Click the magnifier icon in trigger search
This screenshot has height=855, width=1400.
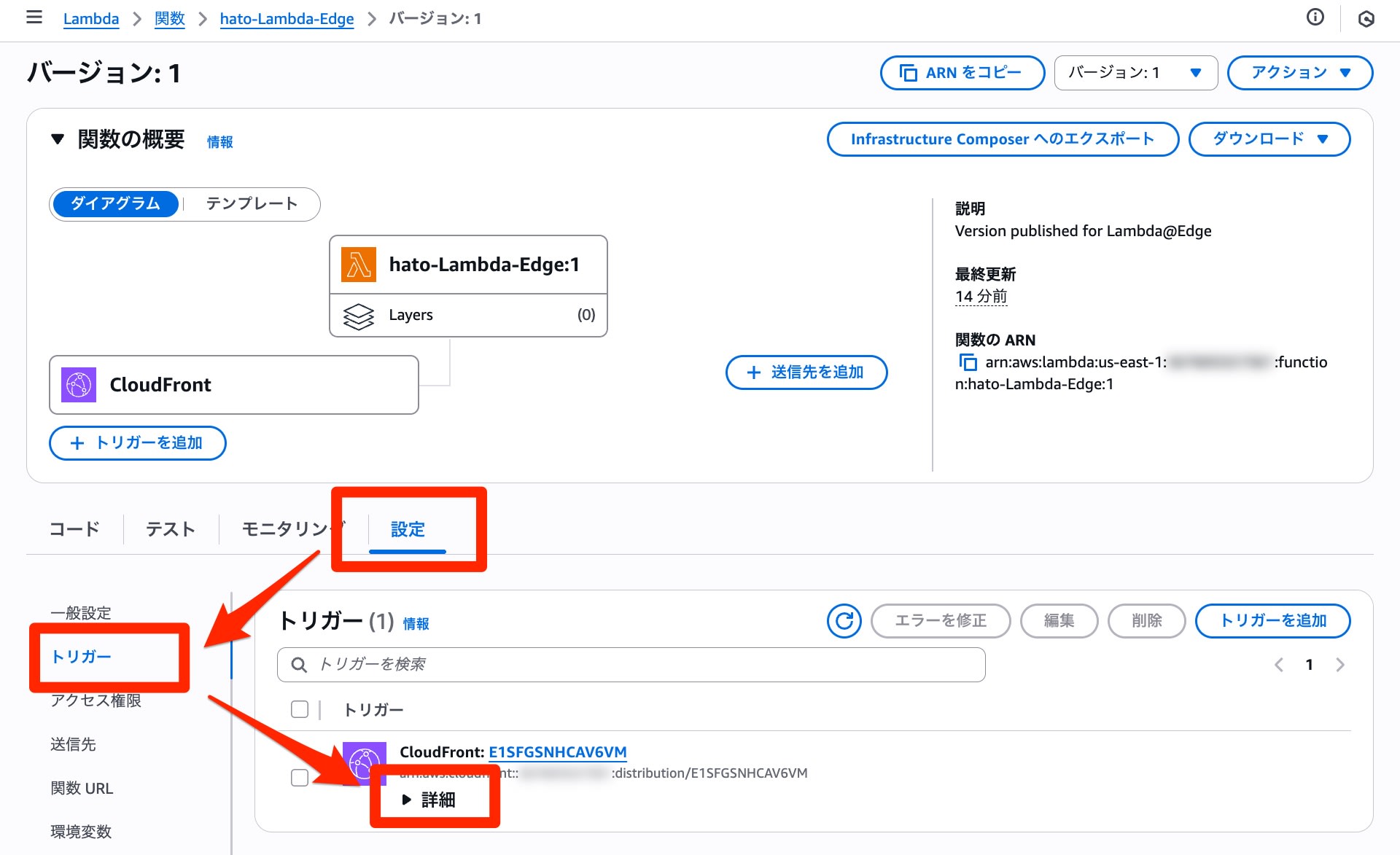(x=298, y=665)
